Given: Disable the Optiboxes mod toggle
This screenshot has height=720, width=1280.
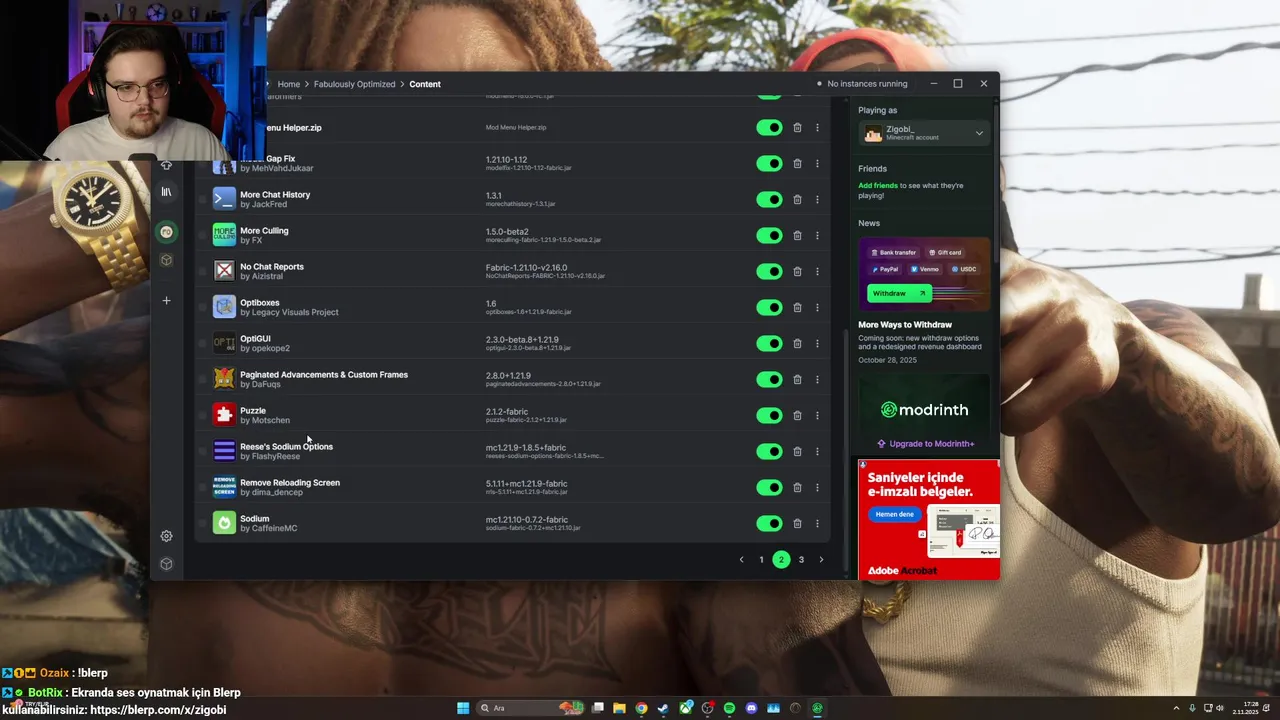Looking at the screenshot, I should 769,307.
